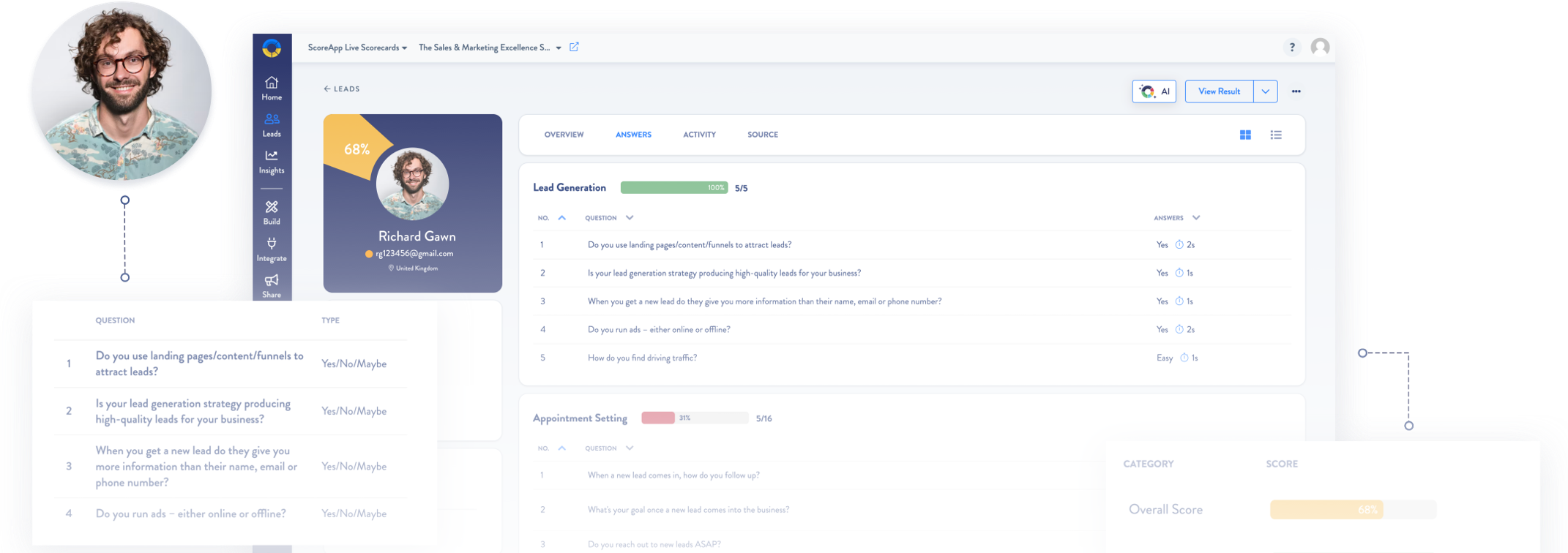1568x553 pixels.
Task: Open the Build sidebar section
Action: (x=272, y=213)
